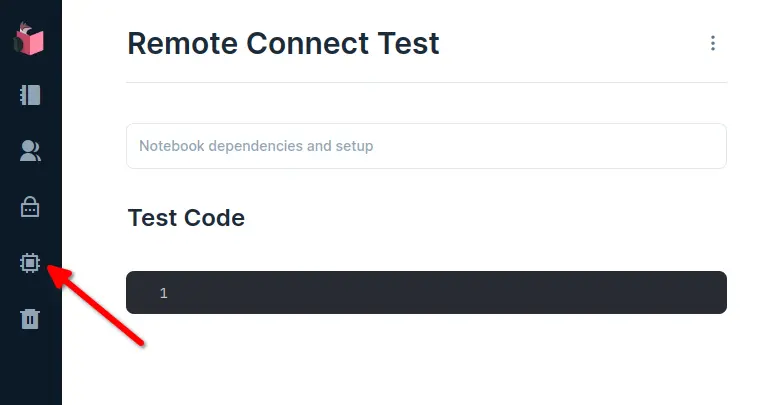Show the connected users panel
Image resolution: width=784 pixels, height=405 pixels.
coord(30,151)
